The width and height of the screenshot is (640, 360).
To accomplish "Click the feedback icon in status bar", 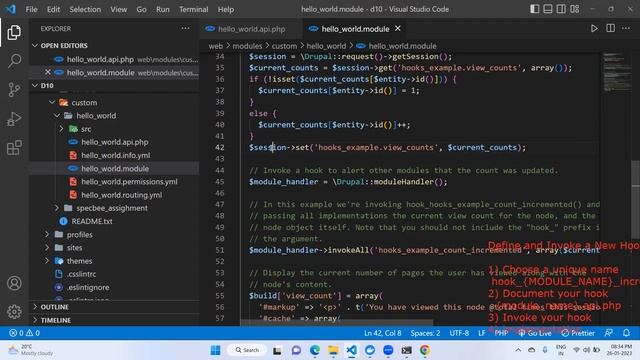I will (x=609, y=333).
